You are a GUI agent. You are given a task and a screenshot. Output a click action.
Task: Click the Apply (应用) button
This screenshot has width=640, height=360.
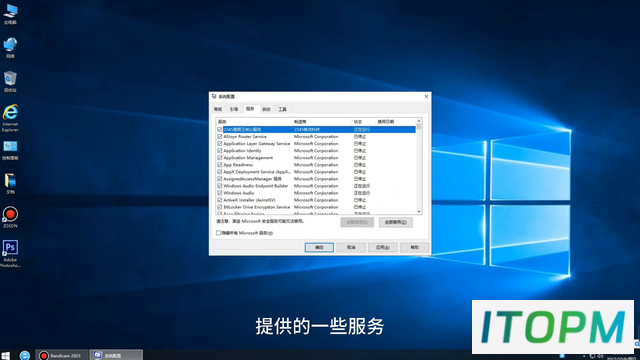click(x=382, y=247)
